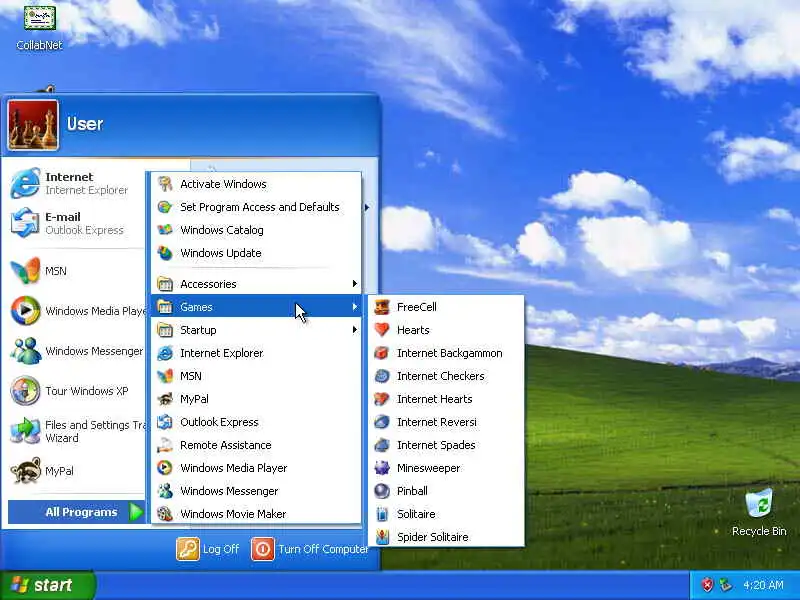The width and height of the screenshot is (800, 600).
Task: Click Activate Windows in programs list
Action: tap(256, 184)
